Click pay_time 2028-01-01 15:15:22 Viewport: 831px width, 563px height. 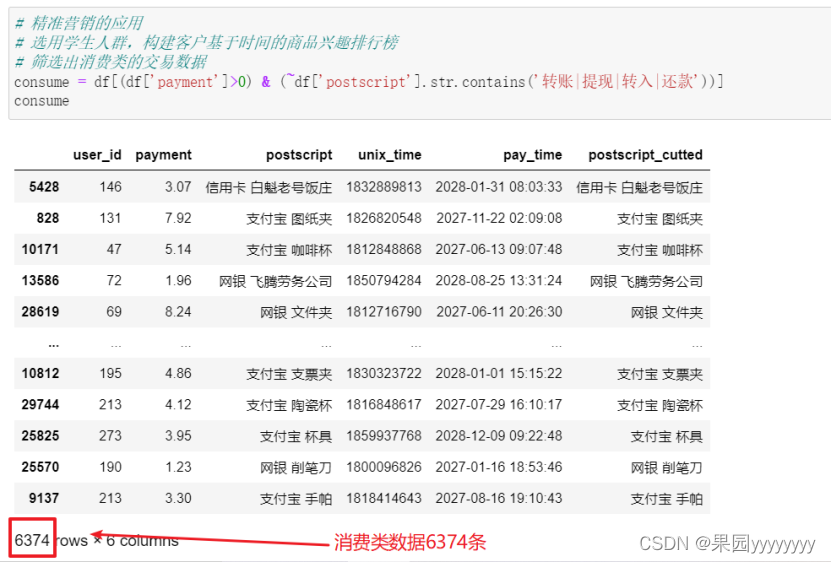[499, 373]
